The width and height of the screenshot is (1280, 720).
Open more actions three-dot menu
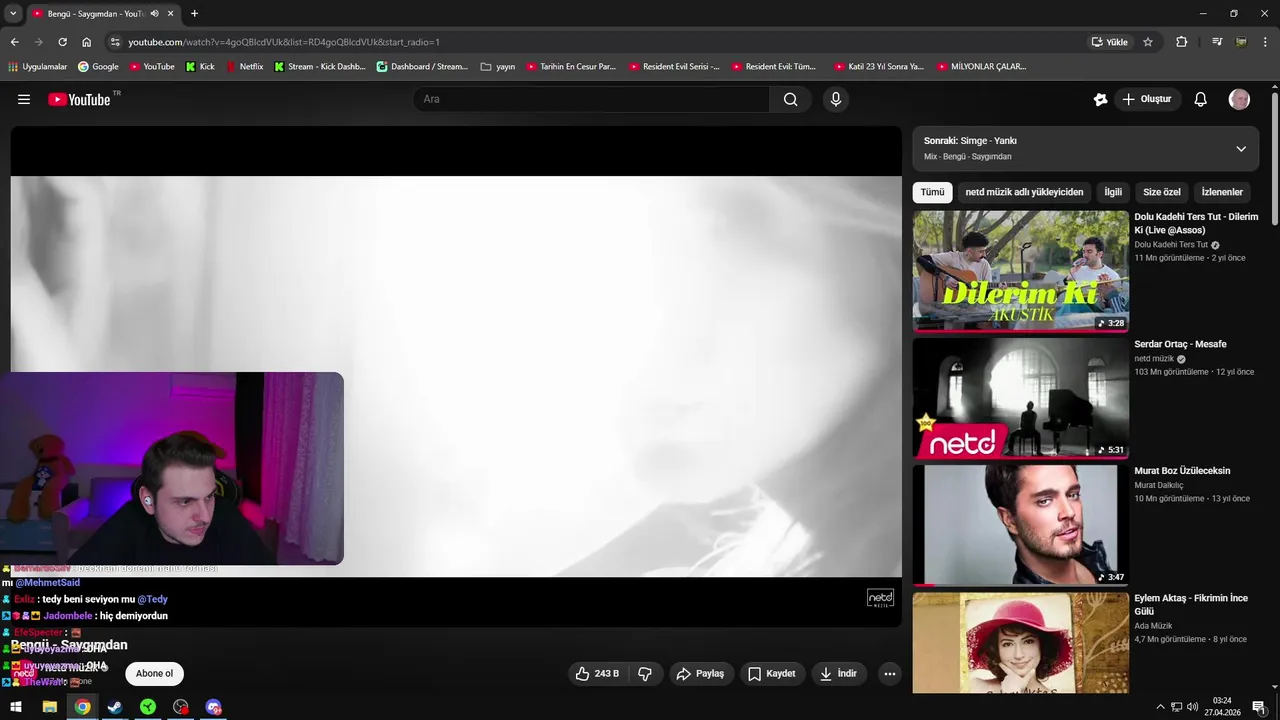tap(890, 674)
